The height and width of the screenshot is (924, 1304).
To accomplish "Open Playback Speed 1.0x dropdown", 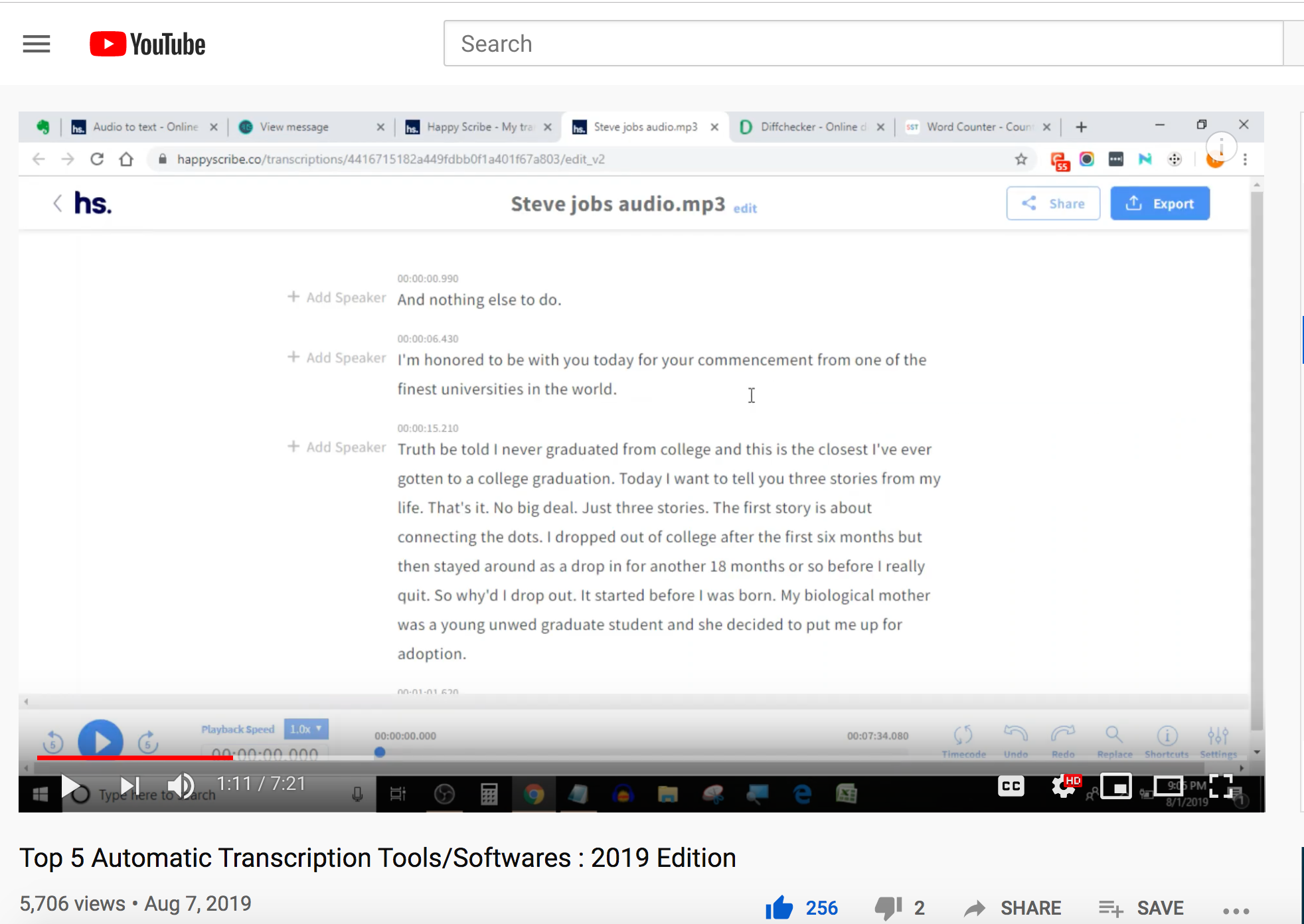I will [x=306, y=729].
